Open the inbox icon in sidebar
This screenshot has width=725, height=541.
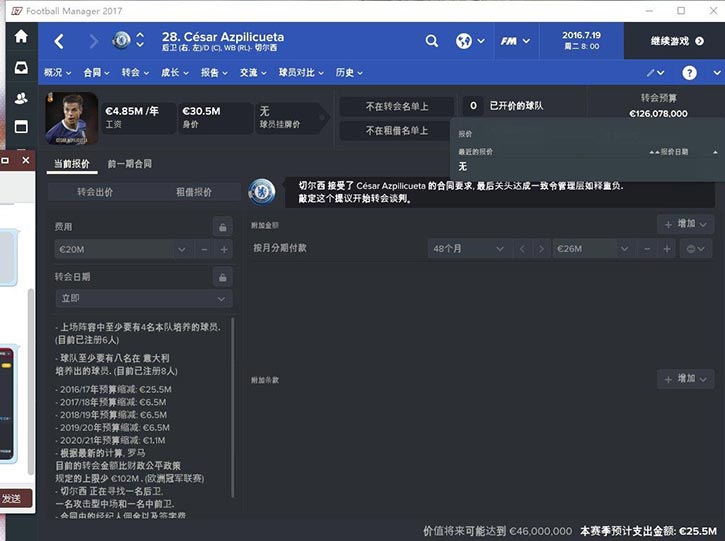point(21,68)
